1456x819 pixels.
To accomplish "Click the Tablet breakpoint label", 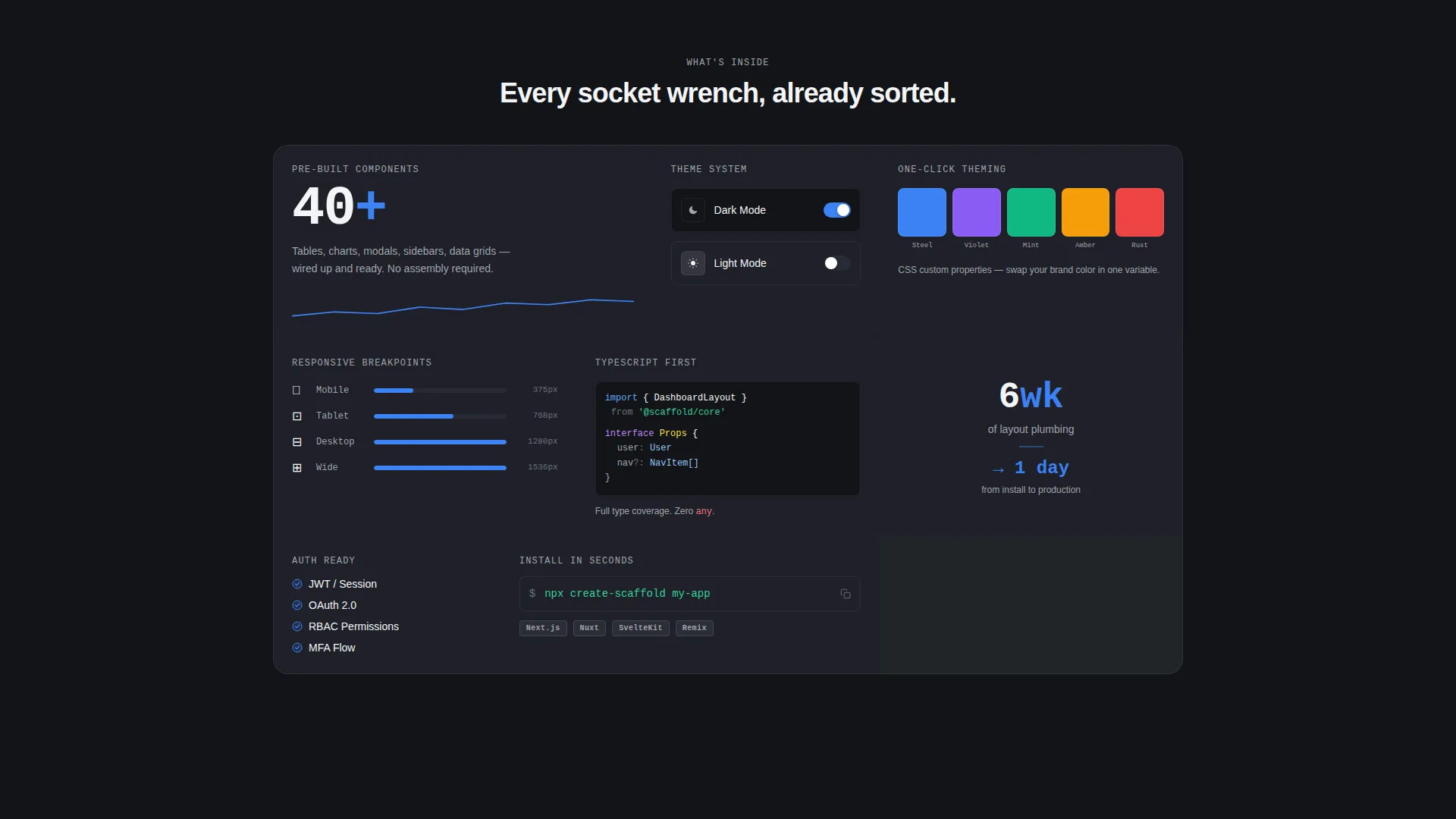I will pos(333,416).
